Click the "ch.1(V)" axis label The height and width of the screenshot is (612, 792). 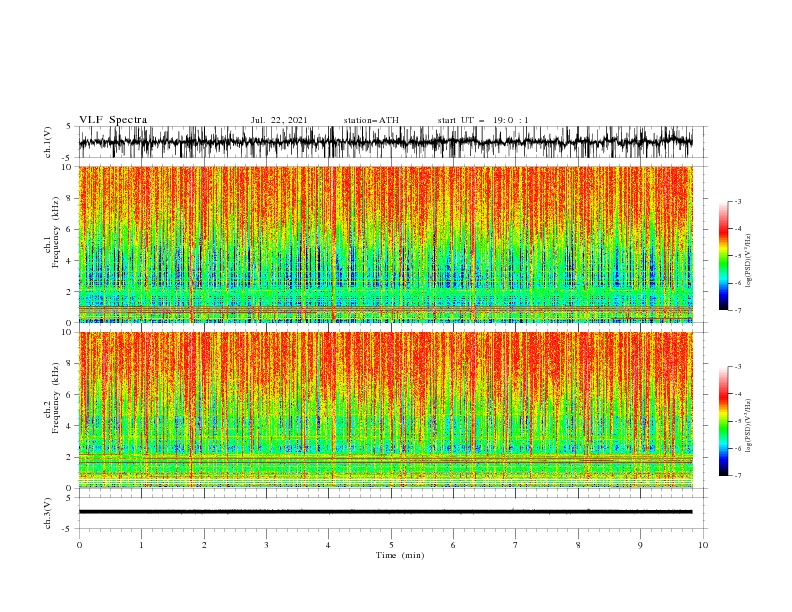(x=48, y=142)
